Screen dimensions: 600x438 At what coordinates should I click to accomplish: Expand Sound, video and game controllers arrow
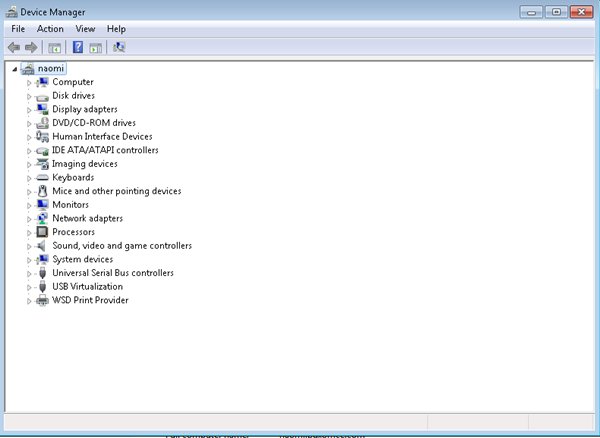click(29, 246)
